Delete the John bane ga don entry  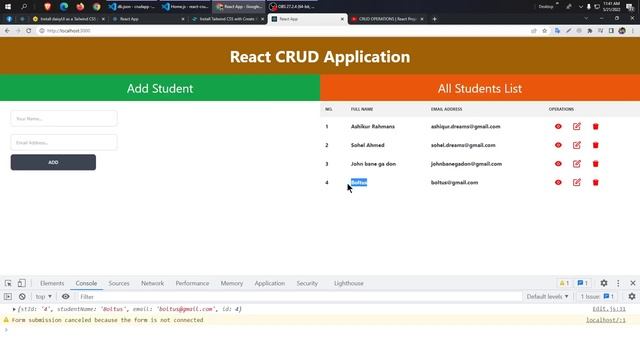tap(596, 164)
